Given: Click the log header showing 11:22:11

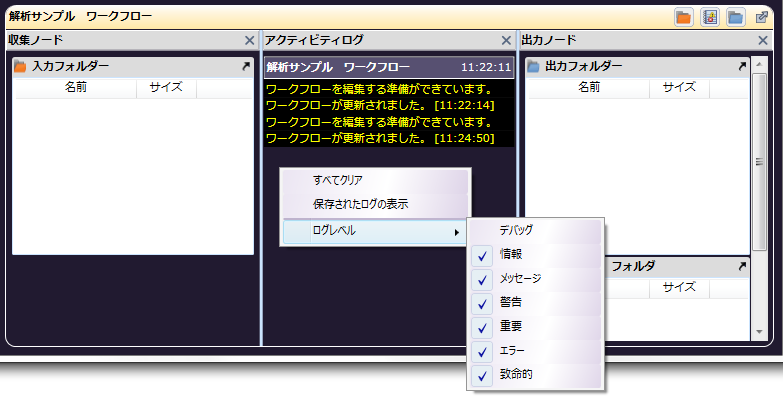Looking at the screenshot, I should pos(389,67).
